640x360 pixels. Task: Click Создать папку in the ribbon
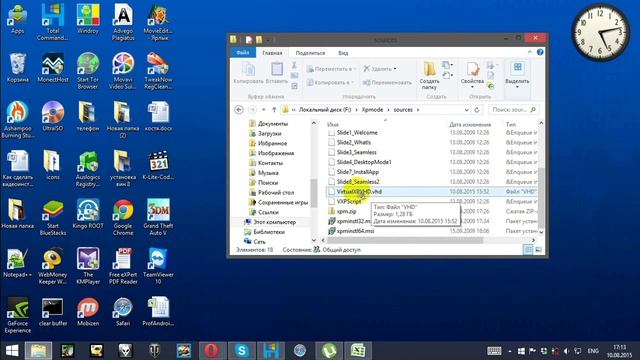click(429, 76)
